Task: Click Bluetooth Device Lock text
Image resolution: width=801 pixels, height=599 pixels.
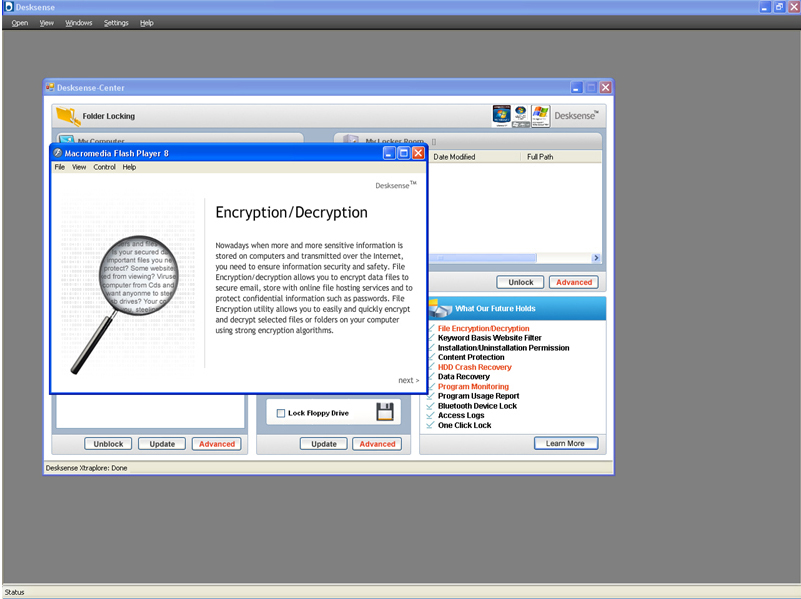Action: coord(477,406)
